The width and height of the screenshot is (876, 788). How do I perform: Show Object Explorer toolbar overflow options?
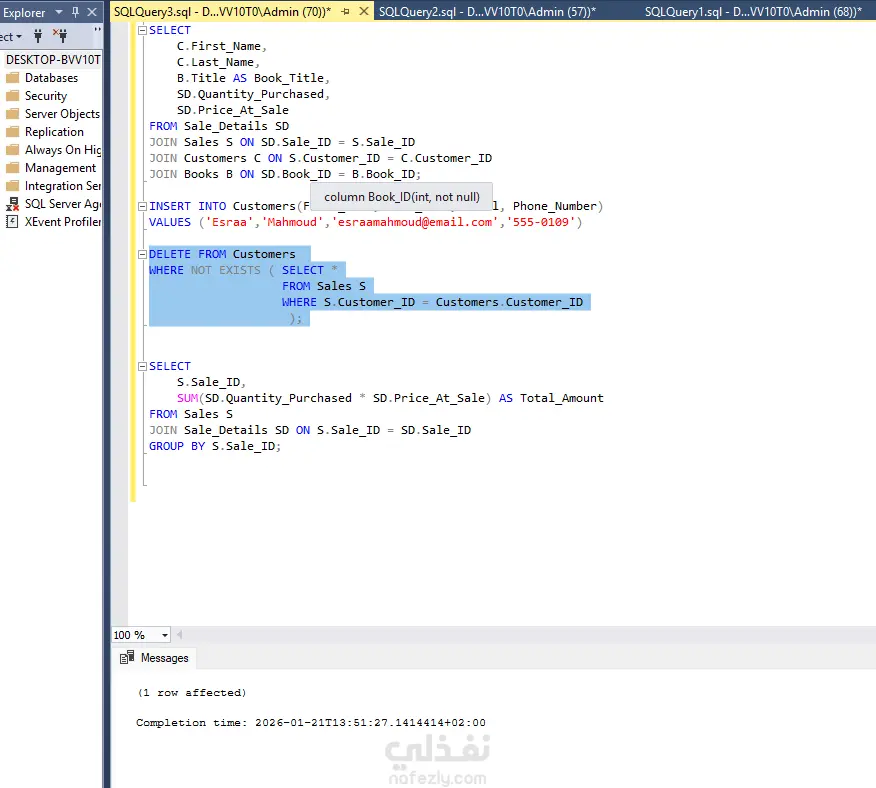97,30
